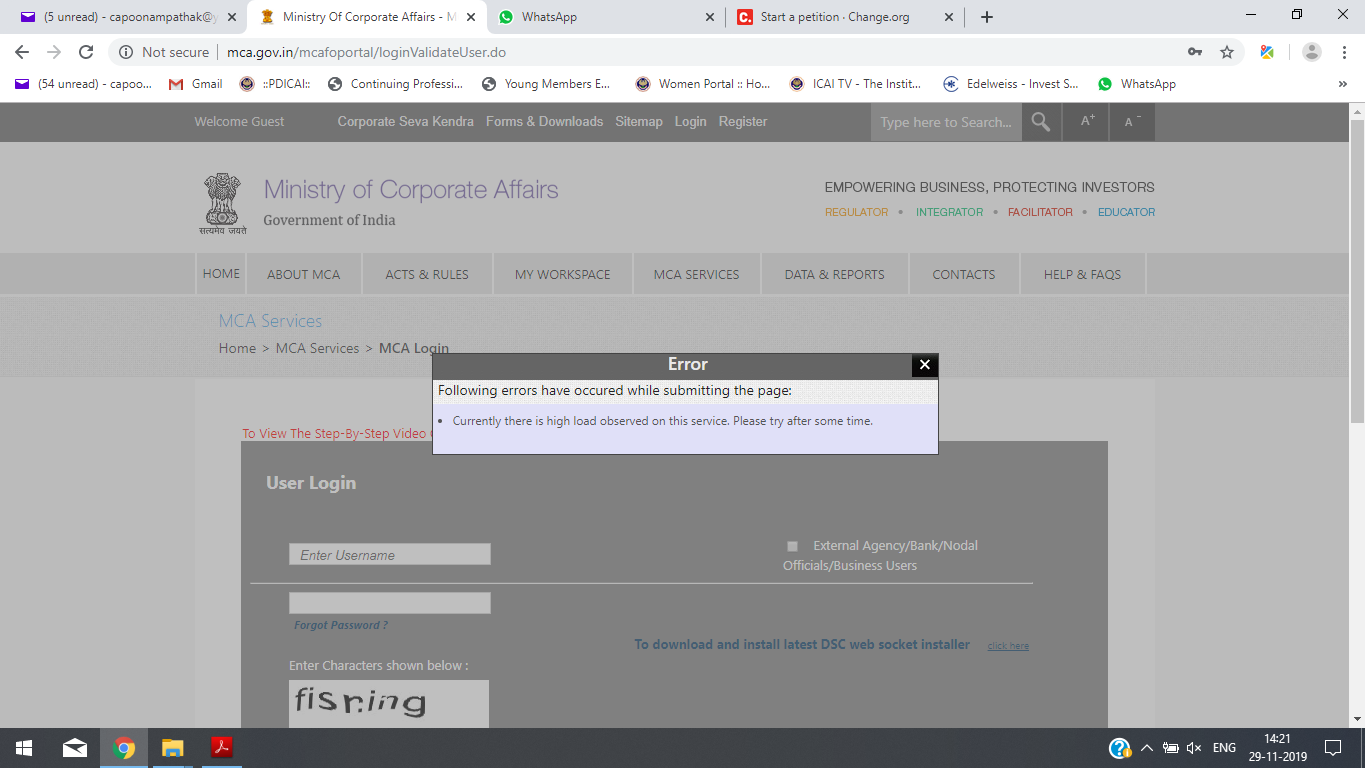Switch to the WhatsApp browser tab
This screenshot has height=768, width=1365.
605,17
